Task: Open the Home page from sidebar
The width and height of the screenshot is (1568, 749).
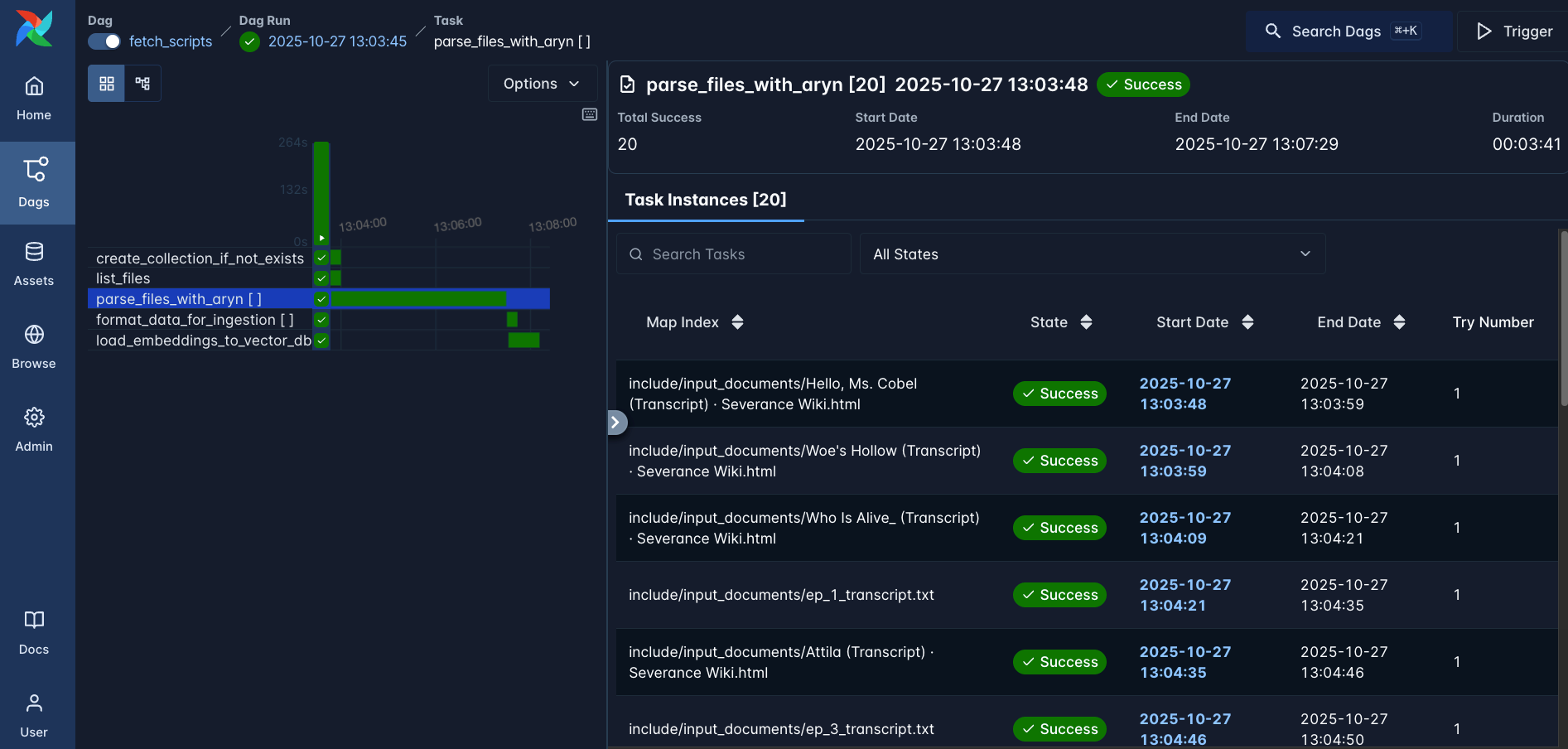Action: [33, 99]
